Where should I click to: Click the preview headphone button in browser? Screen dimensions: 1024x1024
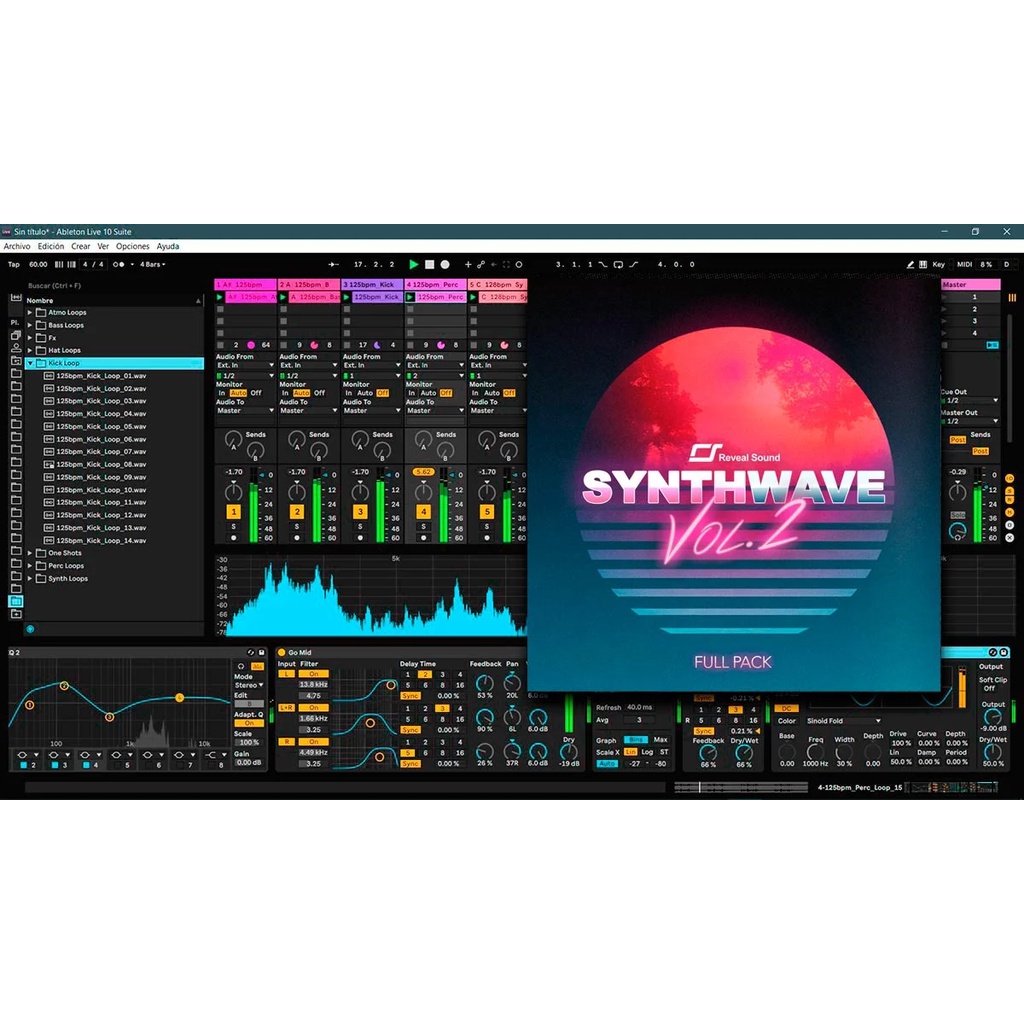point(30,629)
